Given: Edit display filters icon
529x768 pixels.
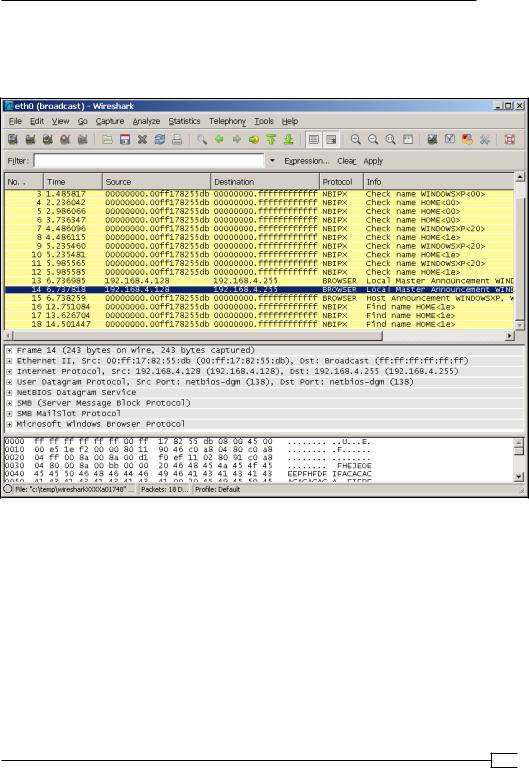Looking at the screenshot, I should point(450,140).
